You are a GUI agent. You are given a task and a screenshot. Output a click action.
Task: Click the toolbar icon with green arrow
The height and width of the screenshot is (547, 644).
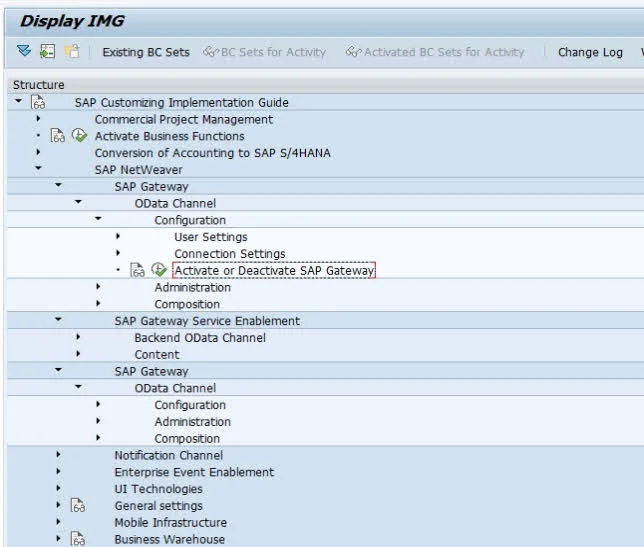coord(47,51)
